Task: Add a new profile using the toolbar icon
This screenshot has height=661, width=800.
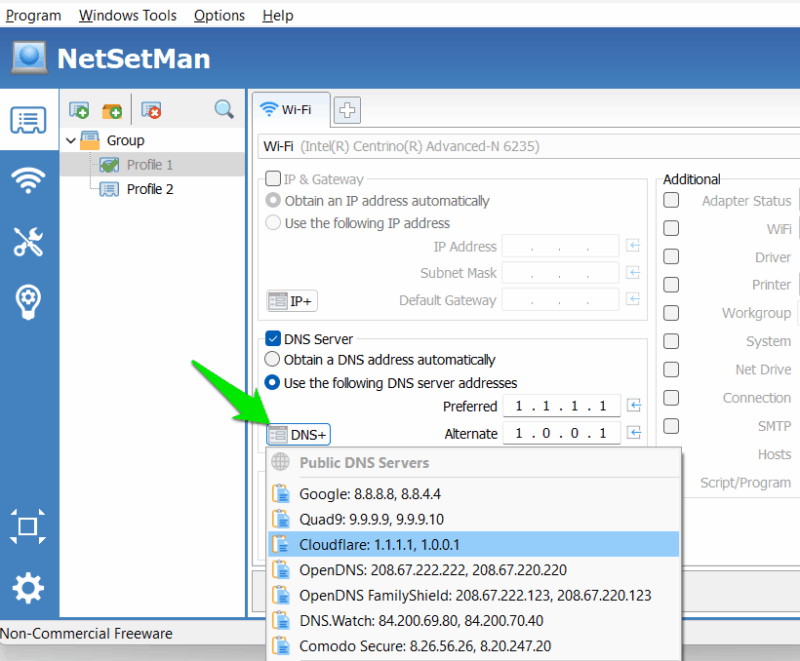Action: pos(81,110)
